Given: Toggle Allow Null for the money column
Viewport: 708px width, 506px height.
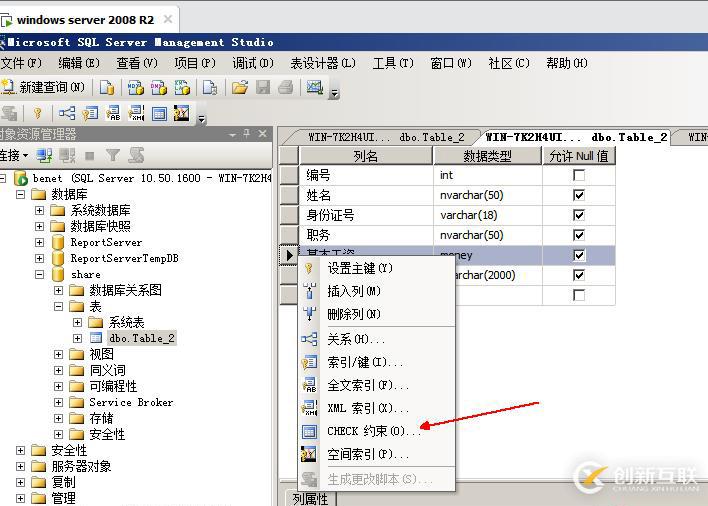Looking at the screenshot, I should click(578, 255).
